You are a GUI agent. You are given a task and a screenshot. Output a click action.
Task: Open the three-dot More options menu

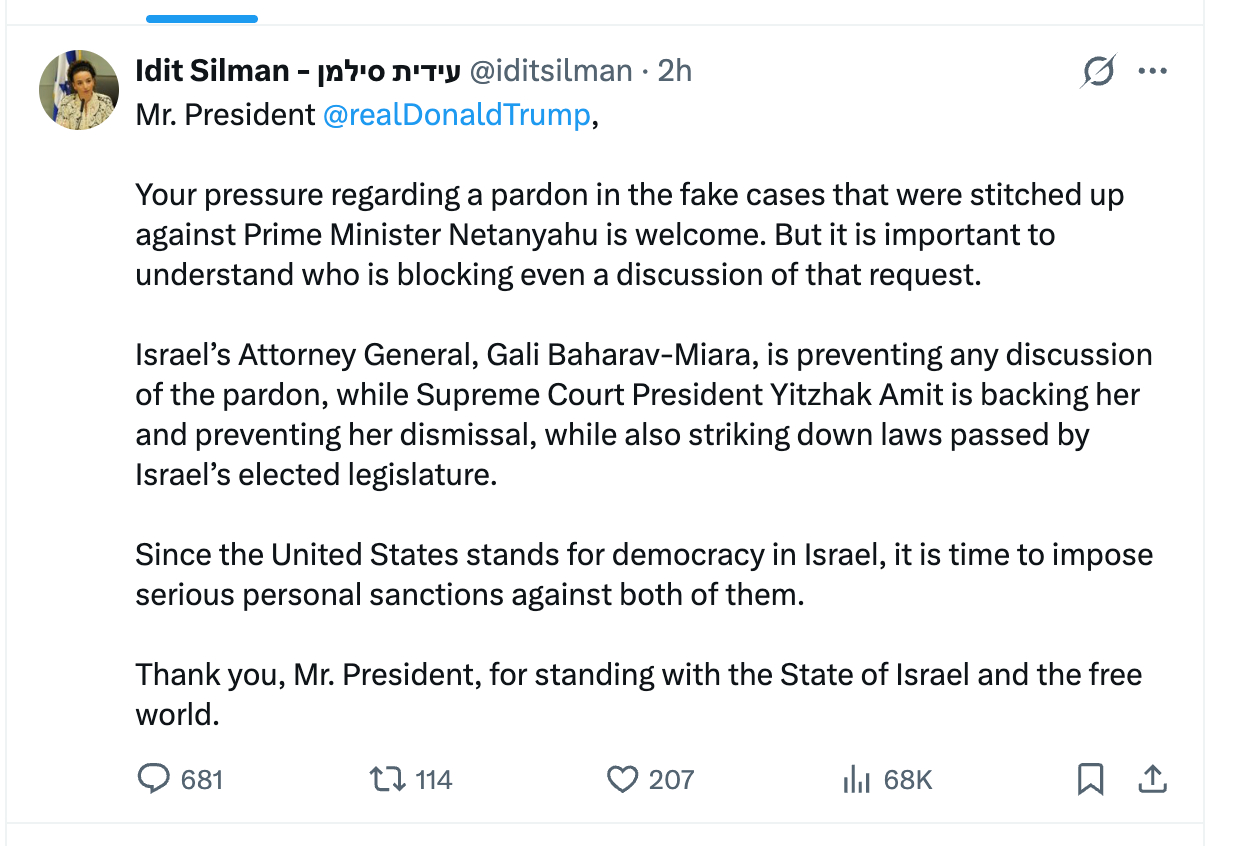click(1153, 72)
